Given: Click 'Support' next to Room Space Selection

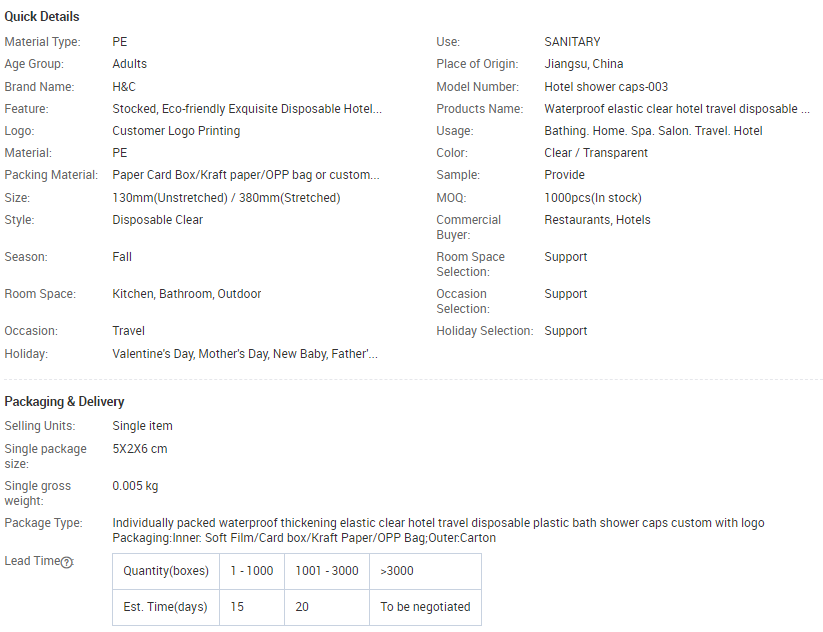Looking at the screenshot, I should (x=566, y=257).
